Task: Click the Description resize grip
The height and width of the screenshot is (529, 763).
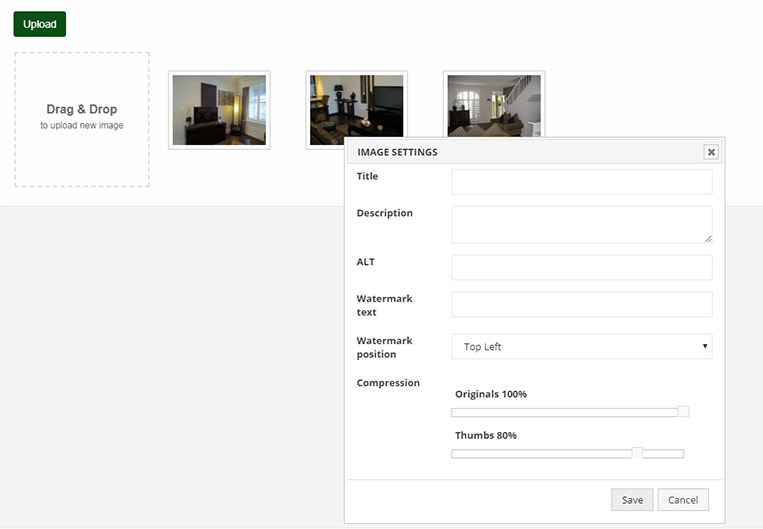Action: (x=708, y=239)
